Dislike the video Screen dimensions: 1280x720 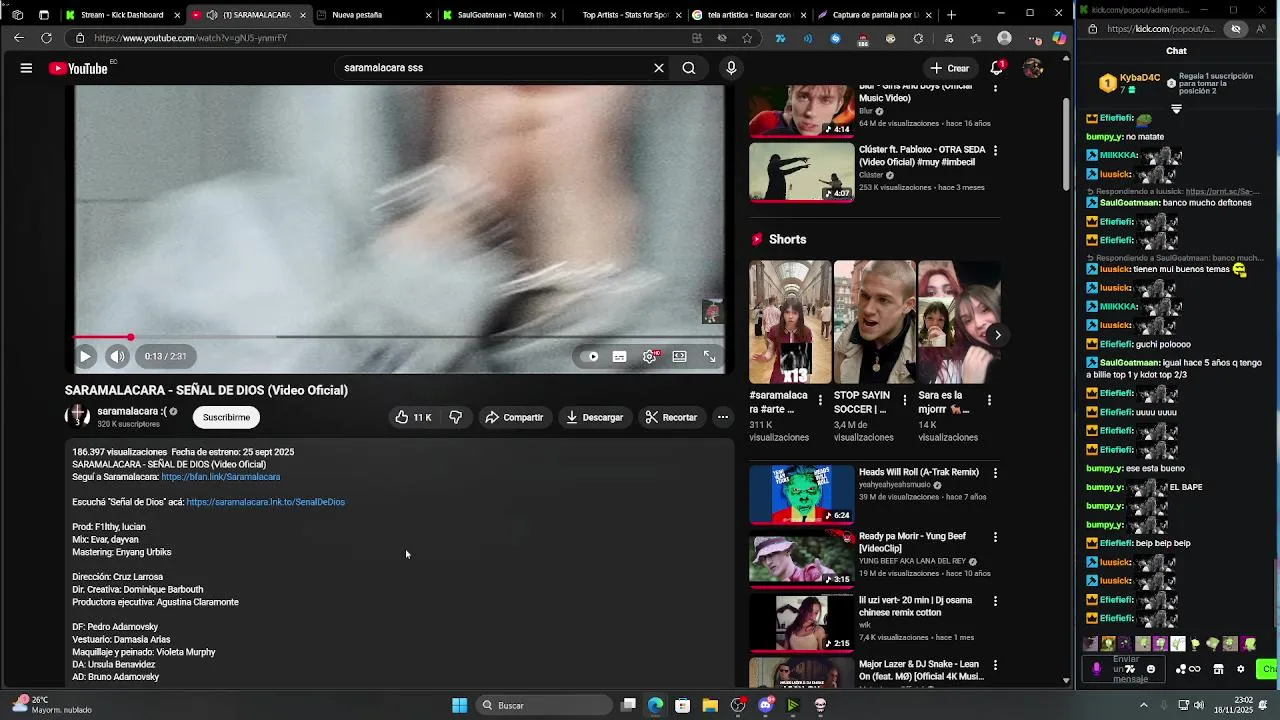click(455, 417)
